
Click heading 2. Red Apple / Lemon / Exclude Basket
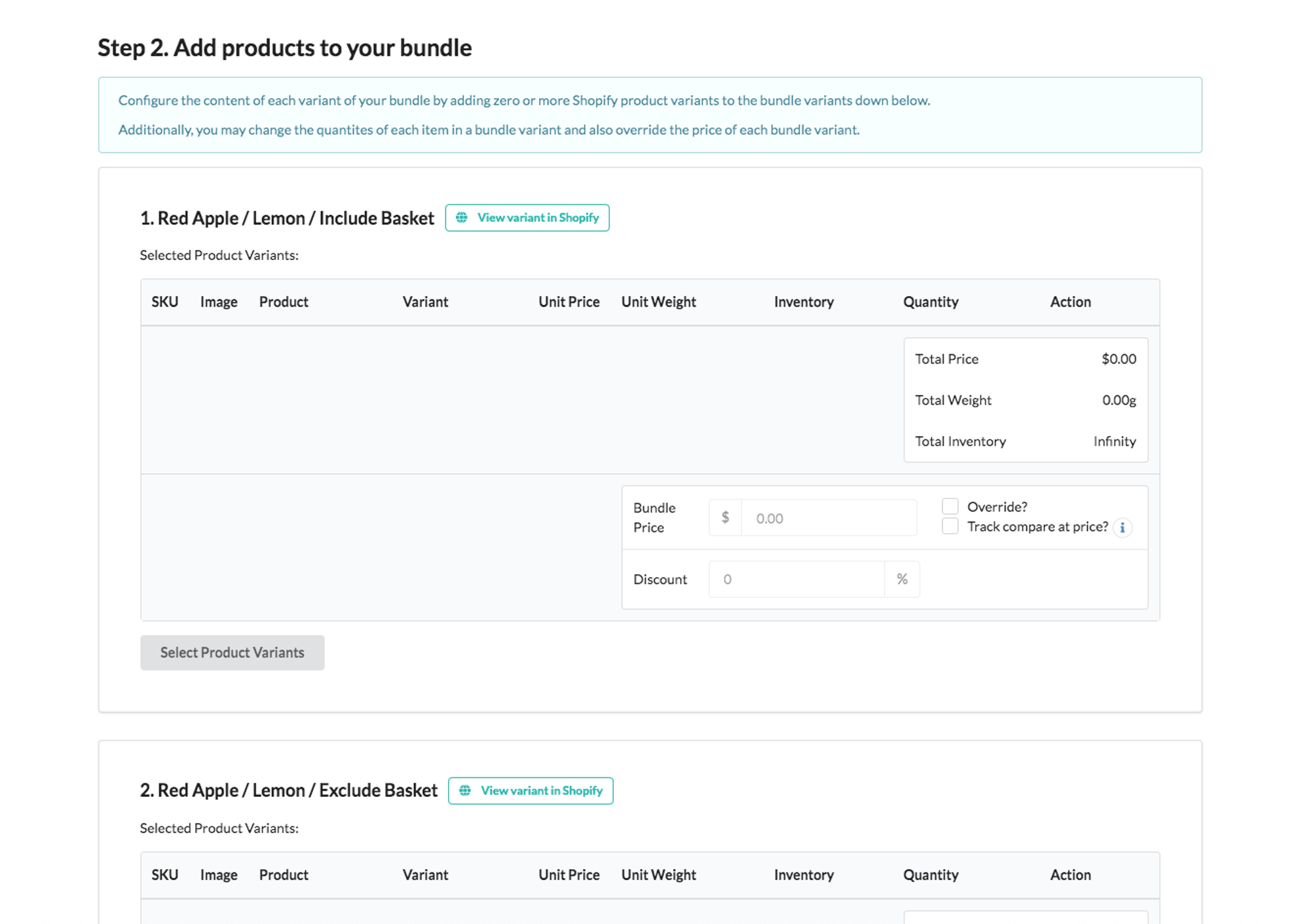coord(289,790)
